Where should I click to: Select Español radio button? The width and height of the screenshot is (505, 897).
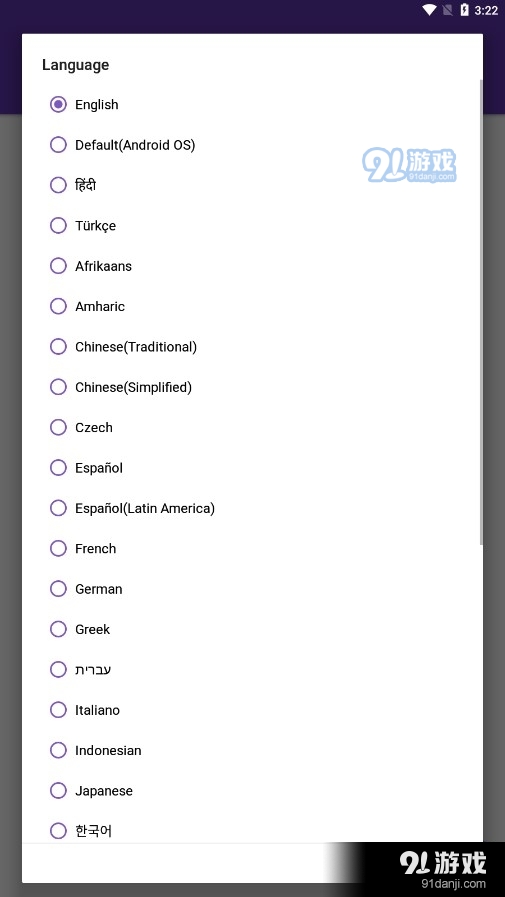click(x=58, y=468)
